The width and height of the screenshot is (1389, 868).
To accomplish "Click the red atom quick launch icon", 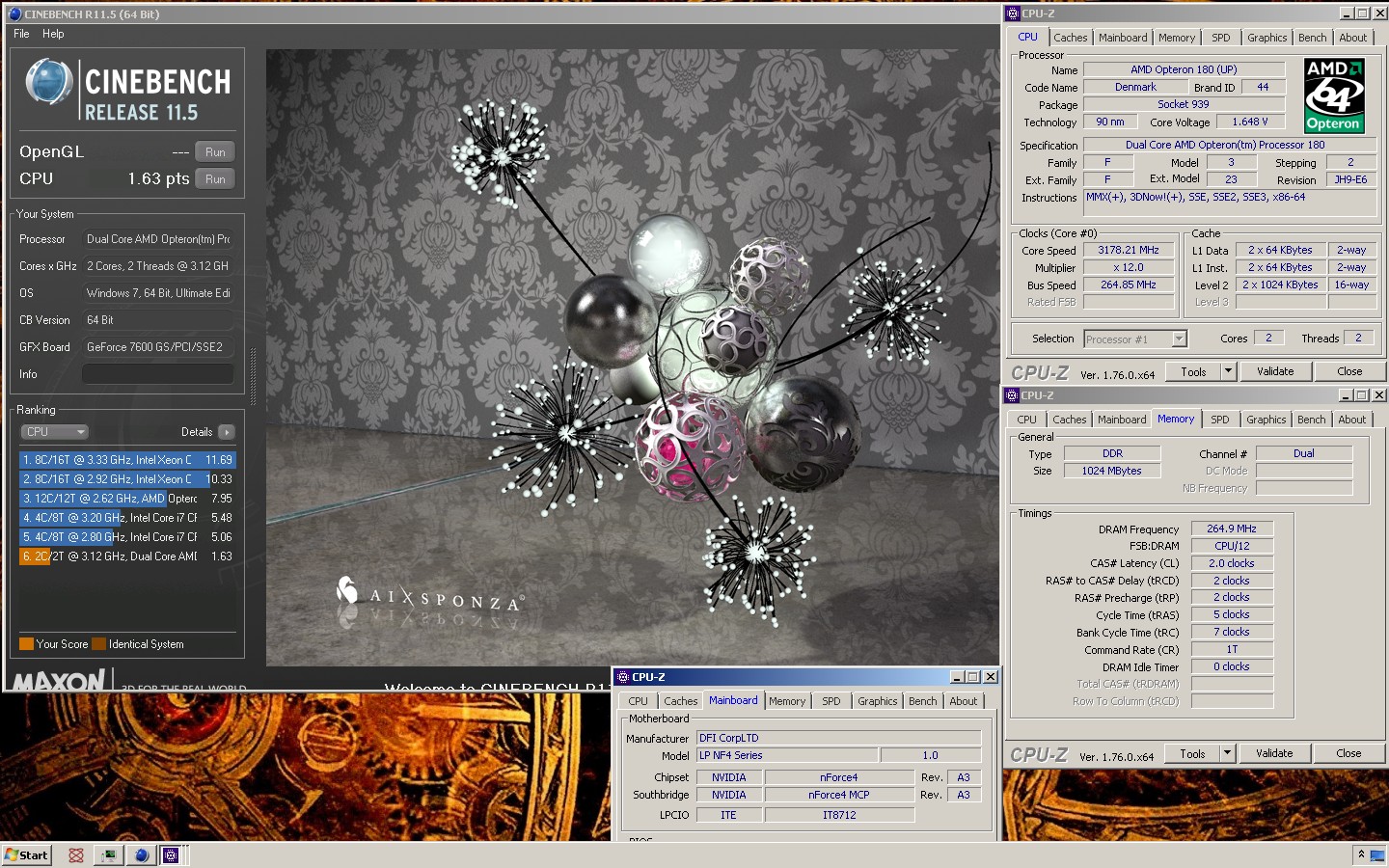I will click(x=76, y=854).
